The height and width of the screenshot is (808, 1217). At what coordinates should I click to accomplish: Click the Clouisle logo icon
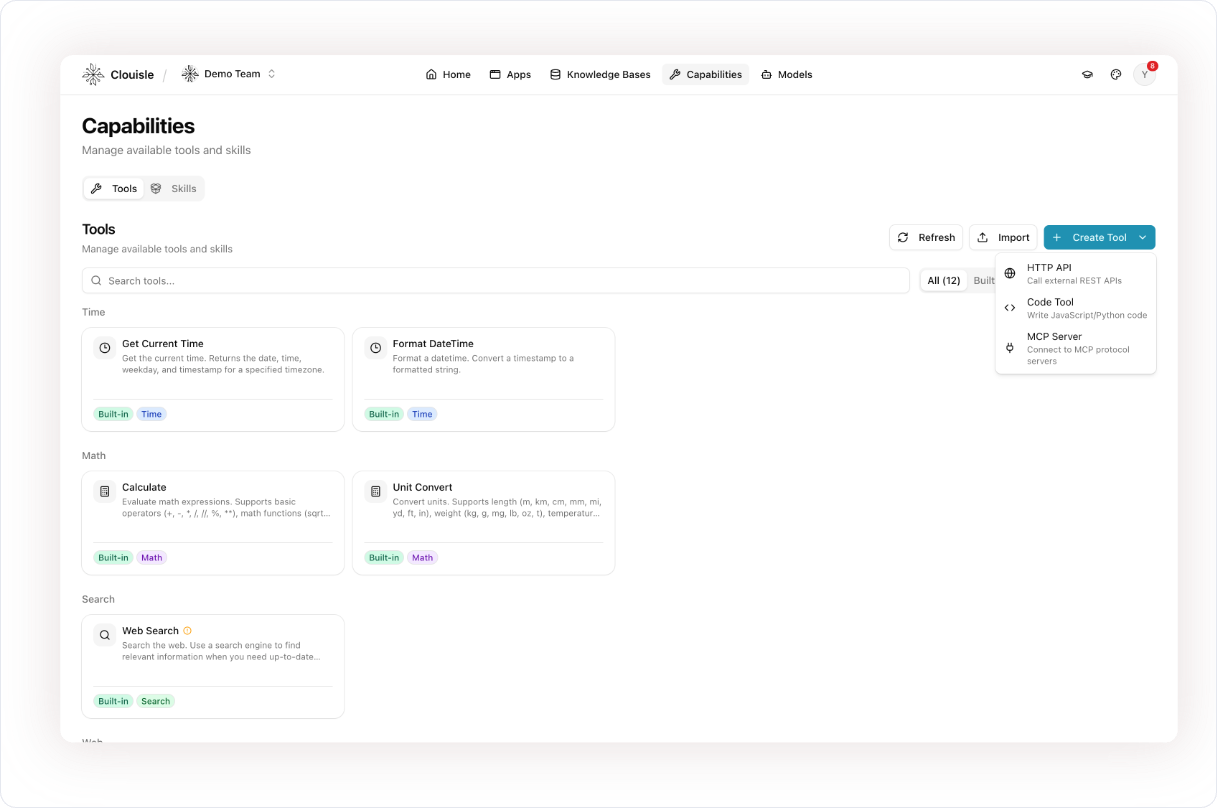click(x=93, y=74)
